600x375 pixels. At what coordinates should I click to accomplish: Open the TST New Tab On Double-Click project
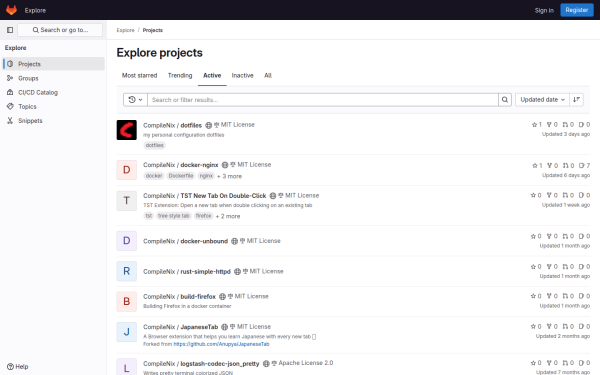pos(205,196)
